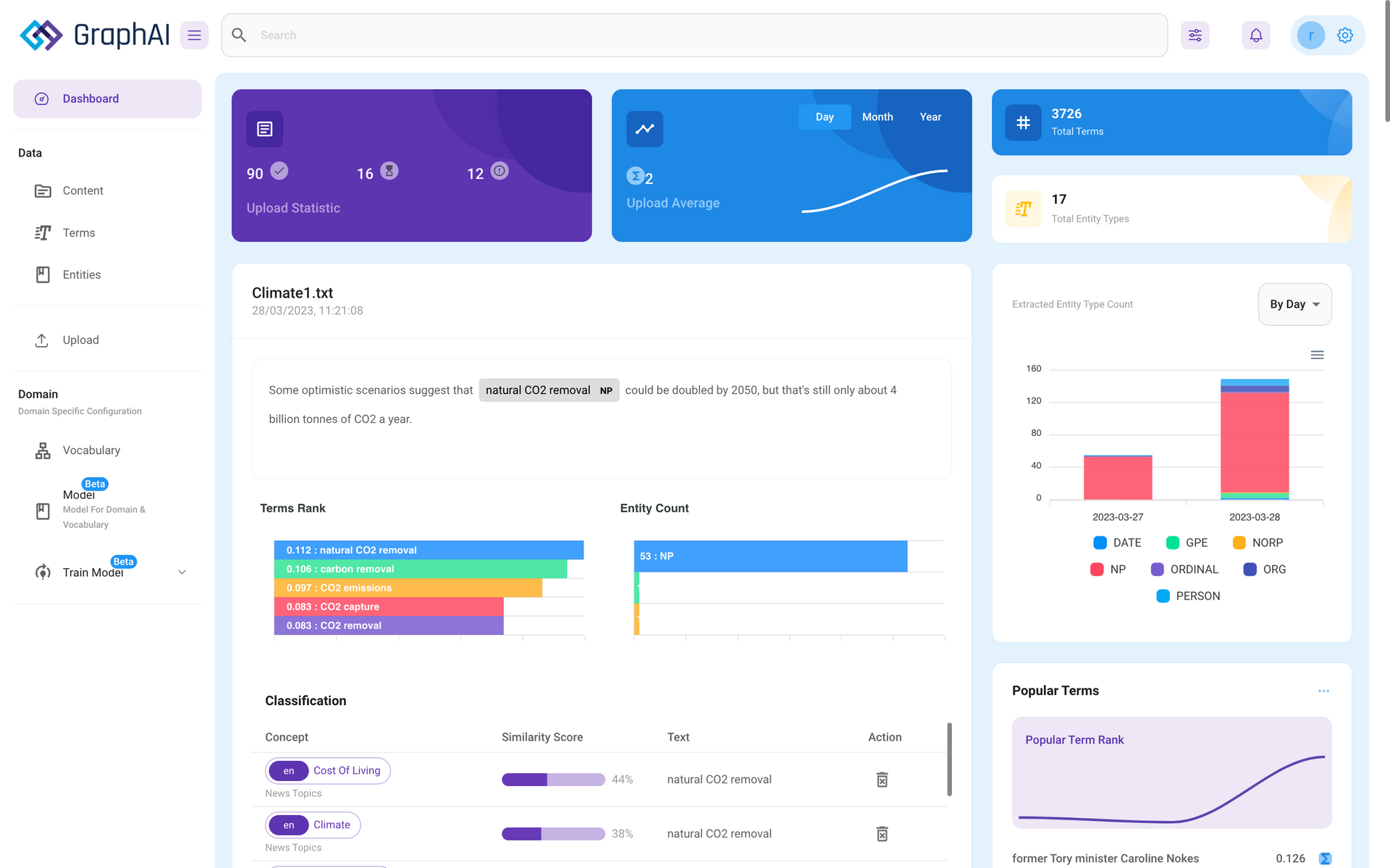
Task: Switch Upload Average to Month
Action: tap(877, 117)
